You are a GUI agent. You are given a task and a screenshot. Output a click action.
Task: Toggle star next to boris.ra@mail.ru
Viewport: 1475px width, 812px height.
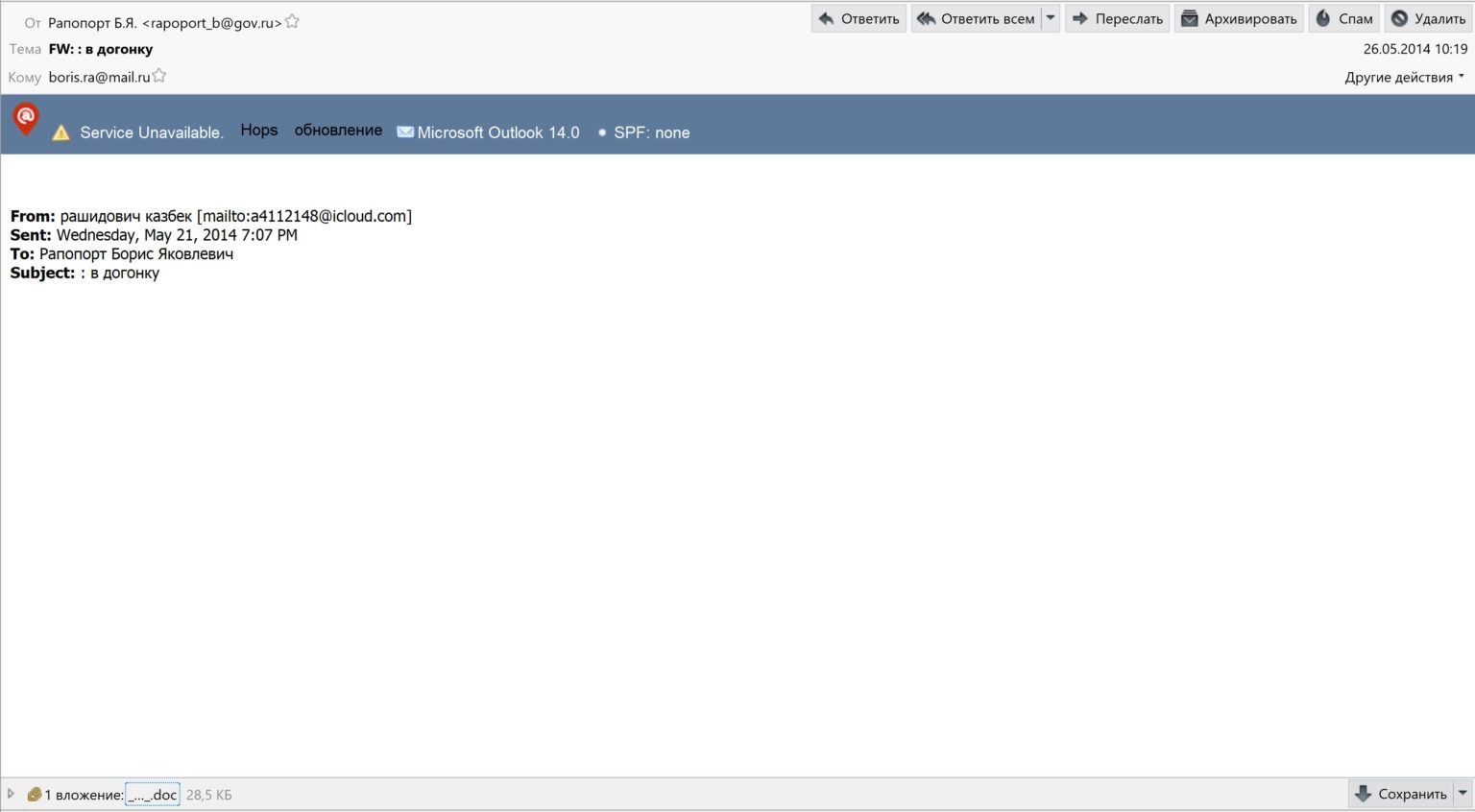coord(159,77)
